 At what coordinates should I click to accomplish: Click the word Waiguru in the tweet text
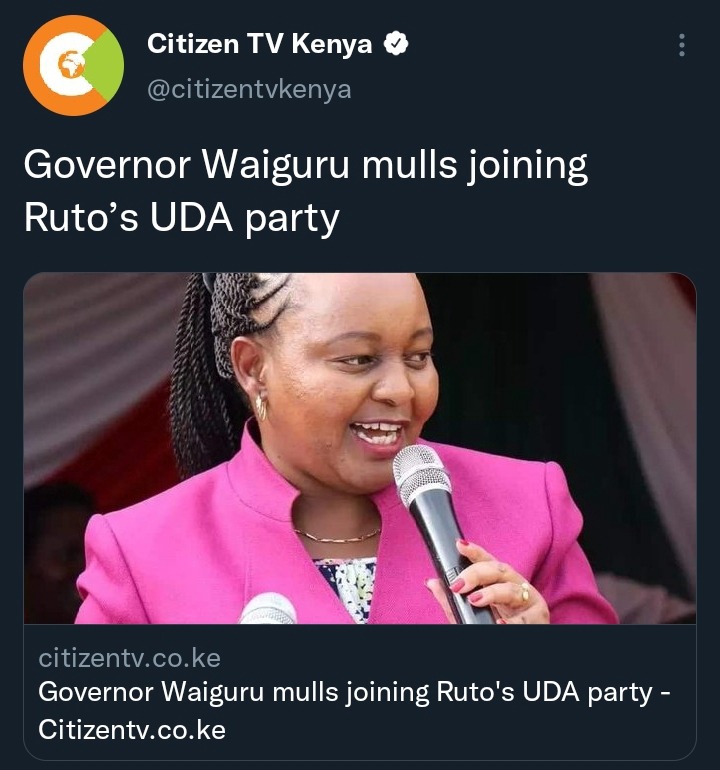point(276,166)
